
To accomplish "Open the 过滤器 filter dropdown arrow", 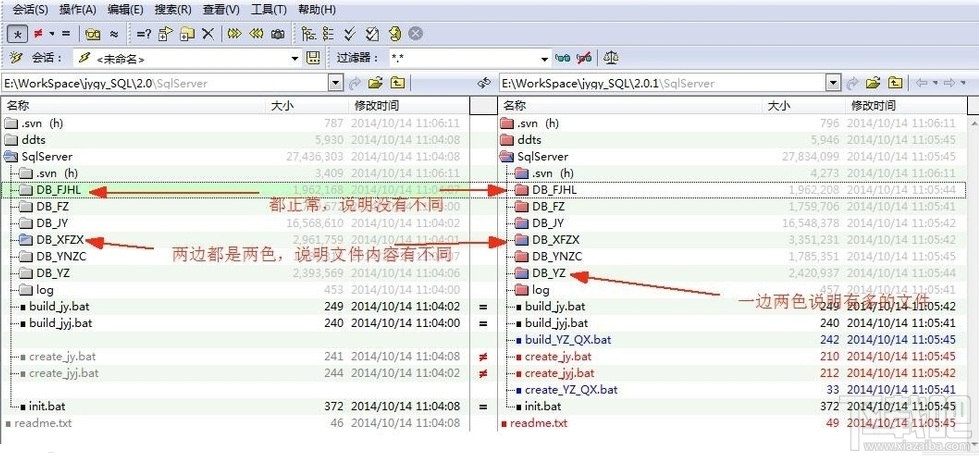I will point(545,59).
